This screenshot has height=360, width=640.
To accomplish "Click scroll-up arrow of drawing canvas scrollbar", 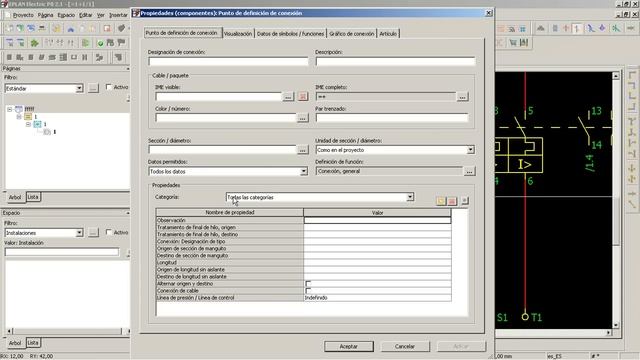I will (x=616, y=76).
